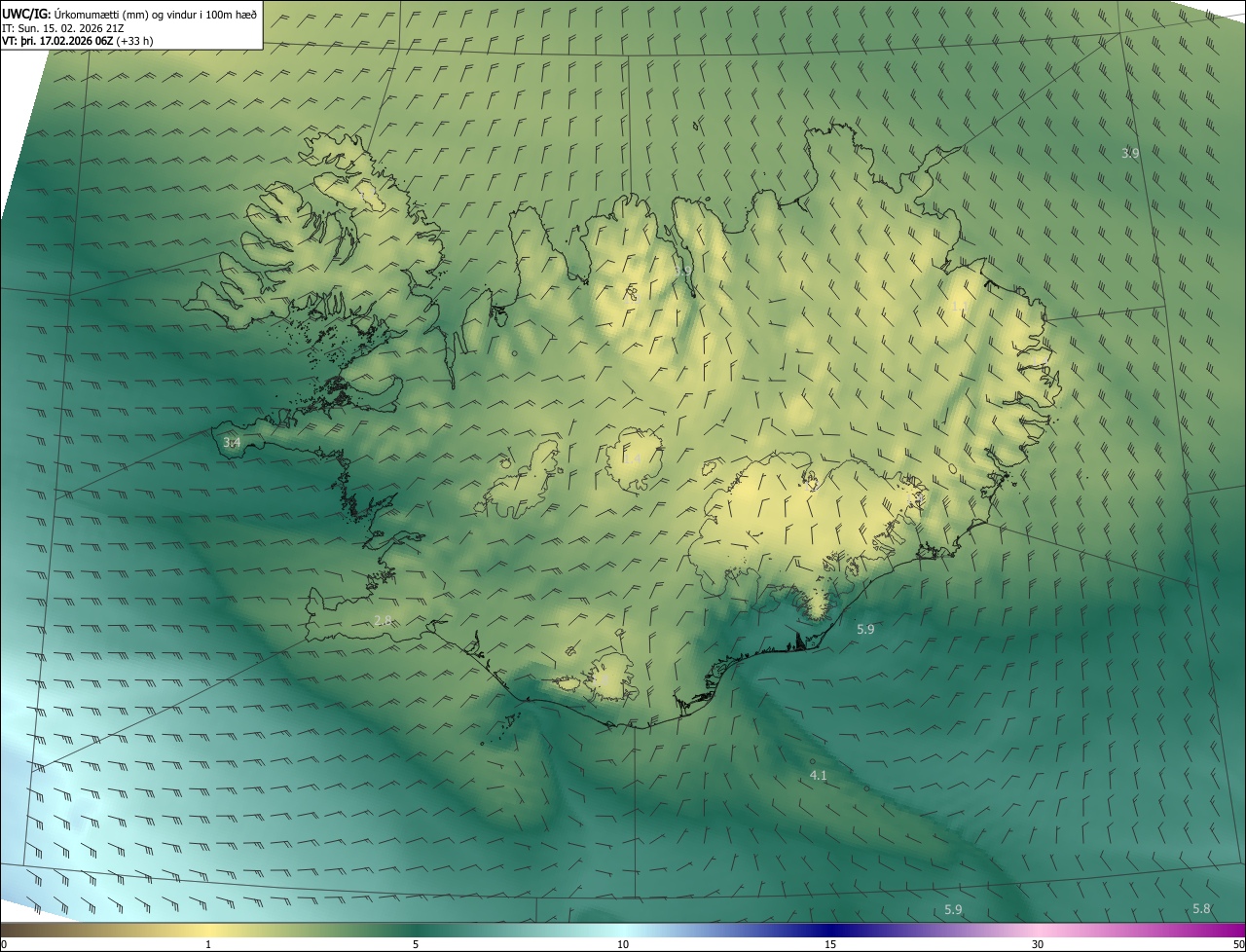Viewport: 1246px width, 952px height.
Task: Click the "5" label on the color scale
Action: (416, 945)
